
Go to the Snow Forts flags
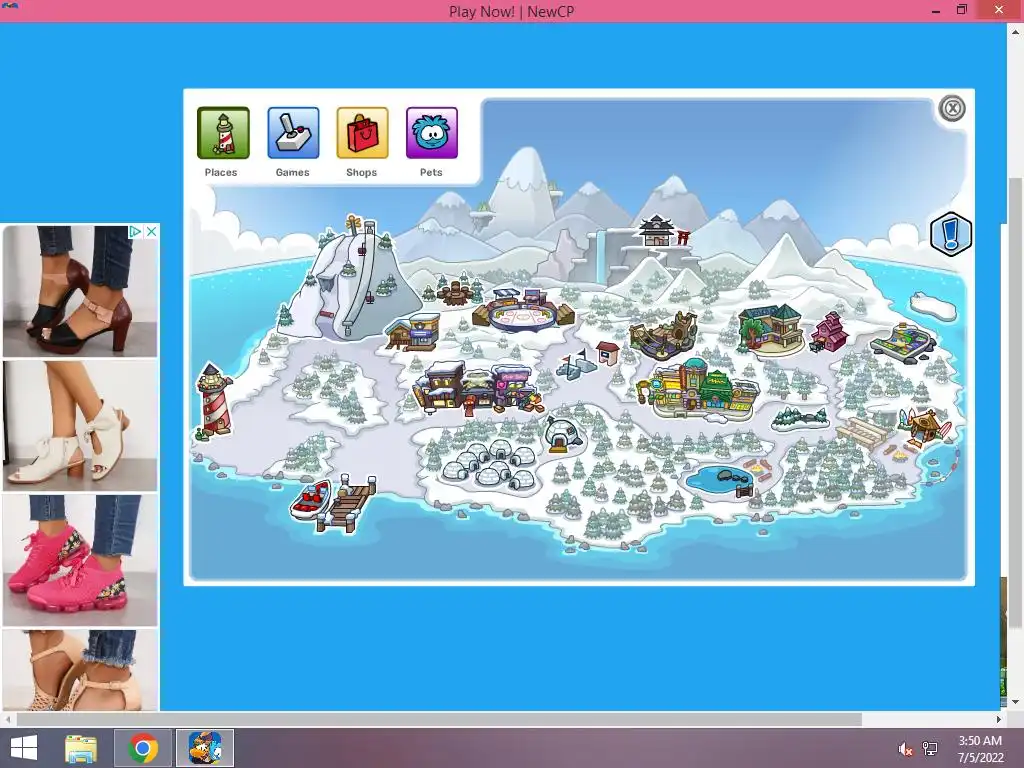575,363
